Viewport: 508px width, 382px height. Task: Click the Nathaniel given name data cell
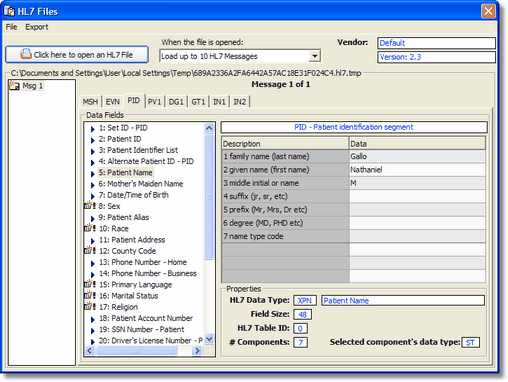(417, 170)
